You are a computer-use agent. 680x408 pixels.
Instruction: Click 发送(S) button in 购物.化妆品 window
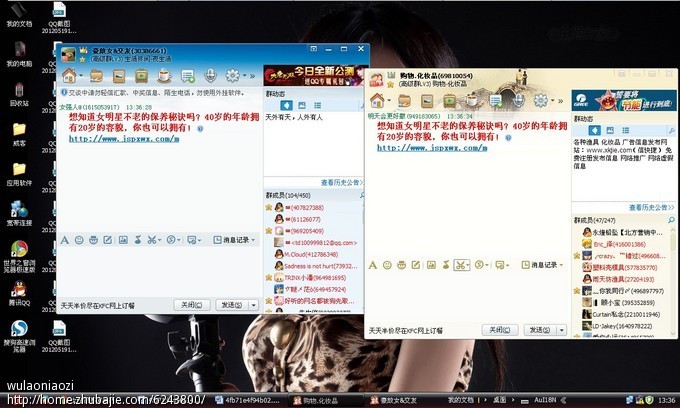point(540,330)
